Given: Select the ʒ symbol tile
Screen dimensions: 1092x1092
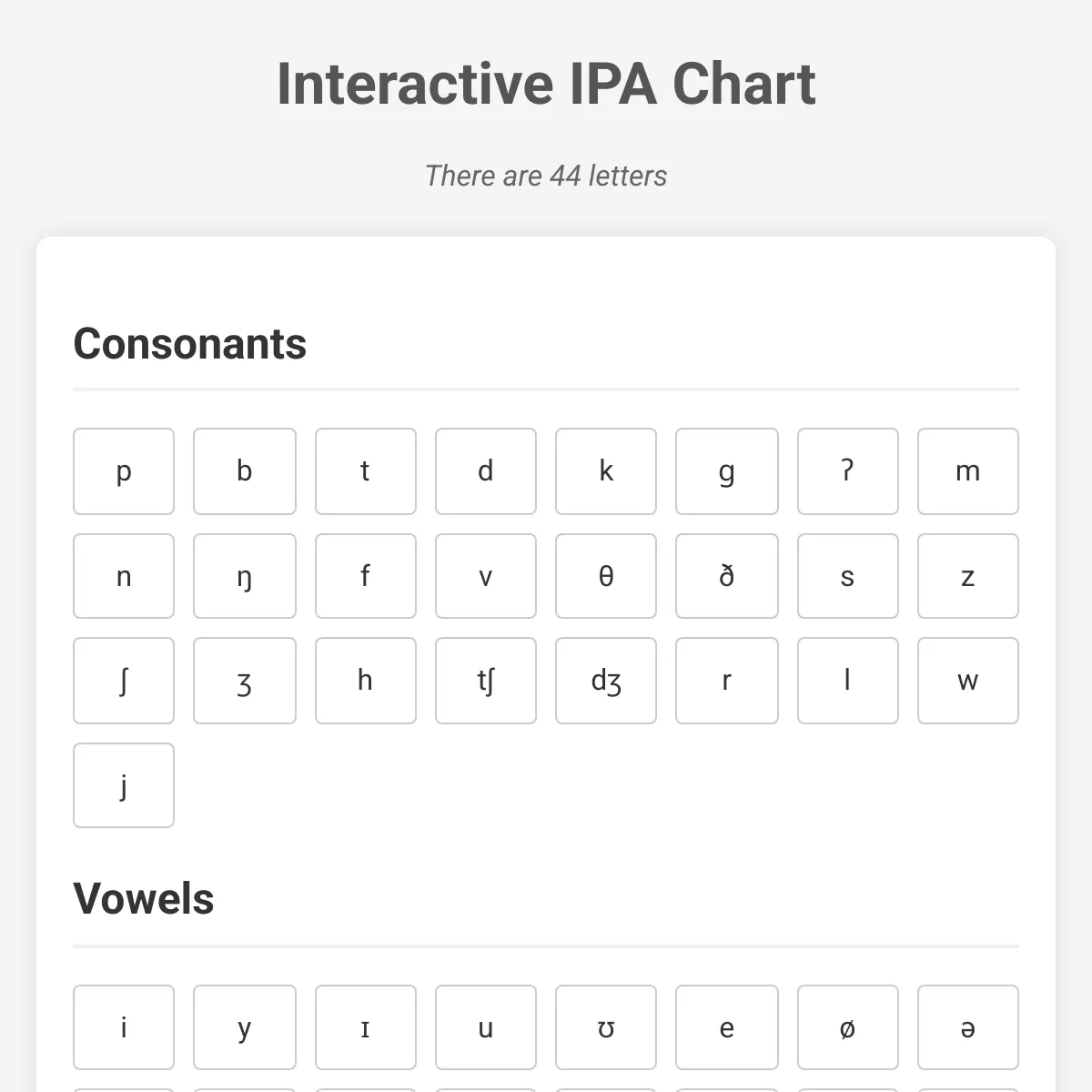Looking at the screenshot, I should [244, 681].
